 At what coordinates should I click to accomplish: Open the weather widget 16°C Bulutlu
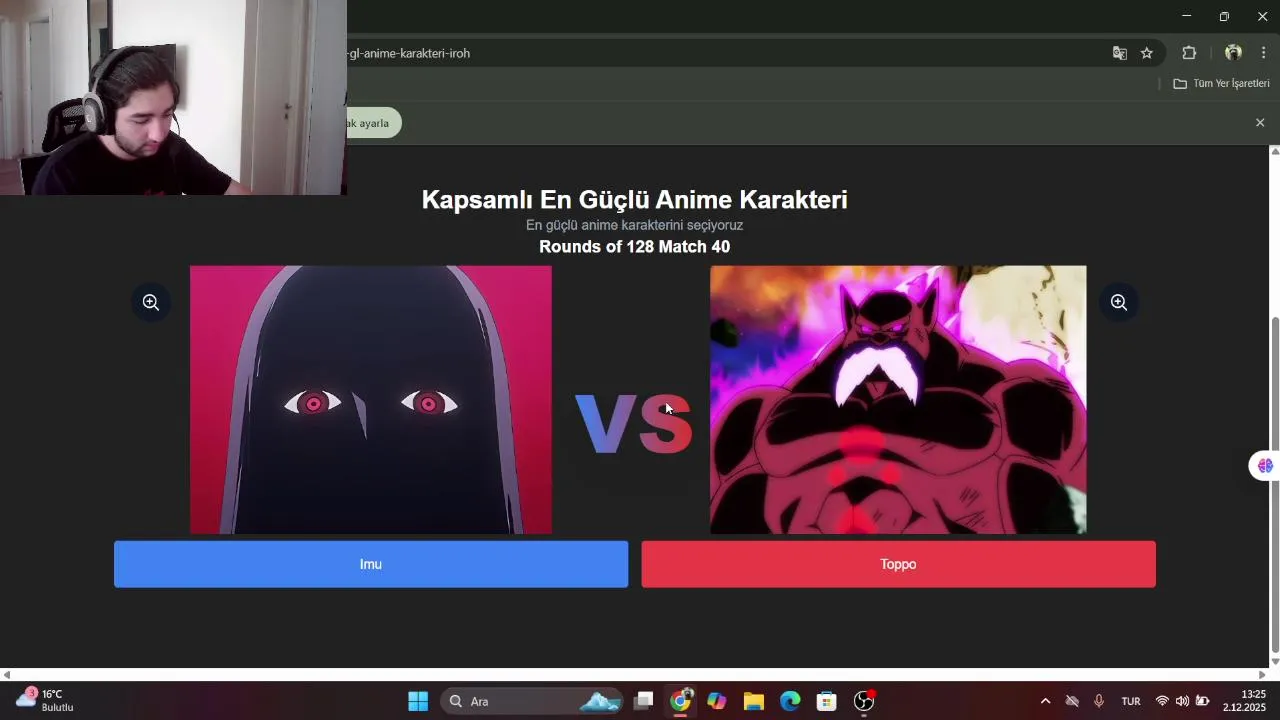coord(46,700)
